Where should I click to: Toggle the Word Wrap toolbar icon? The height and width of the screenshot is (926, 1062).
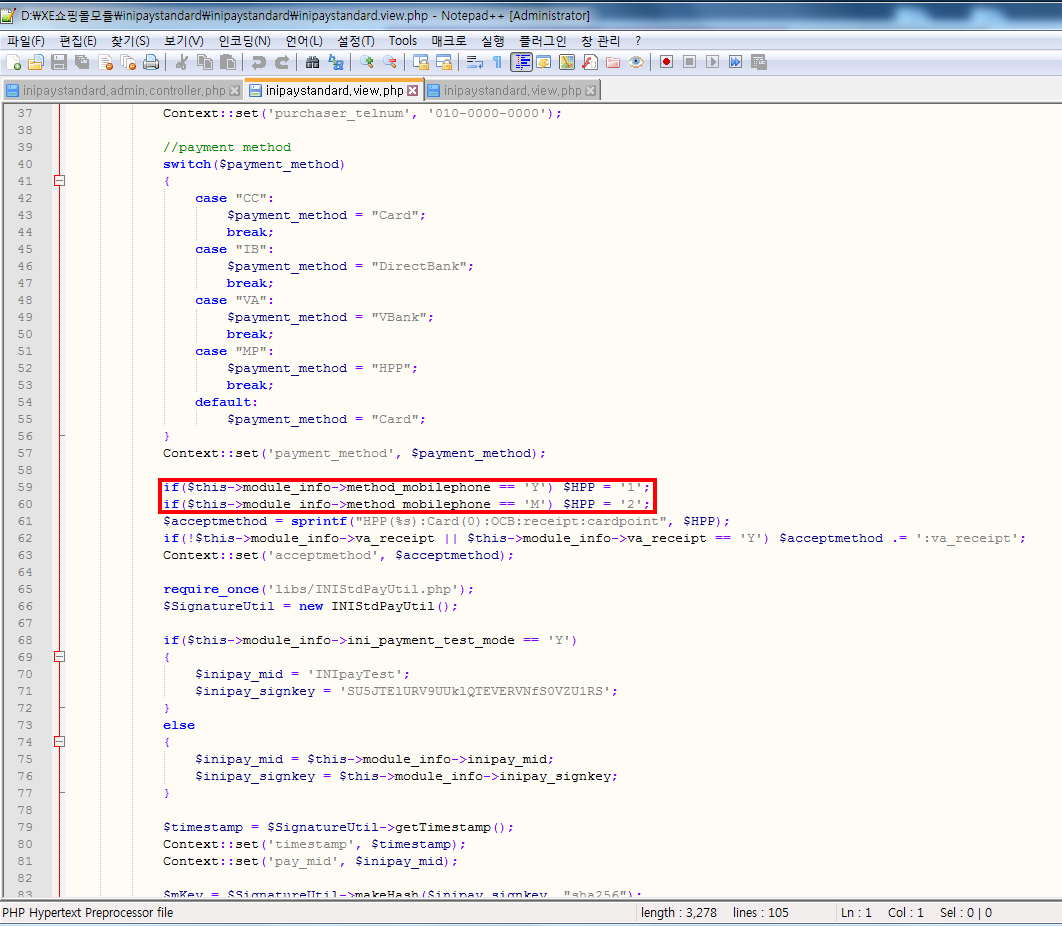[474, 62]
